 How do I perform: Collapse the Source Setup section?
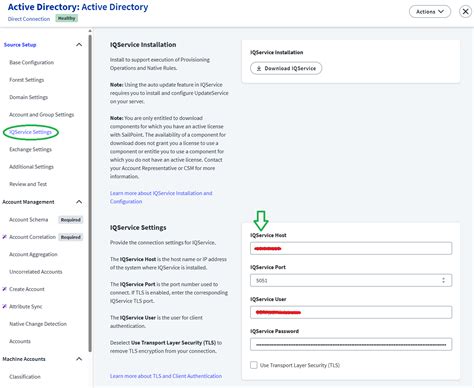pos(79,45)
